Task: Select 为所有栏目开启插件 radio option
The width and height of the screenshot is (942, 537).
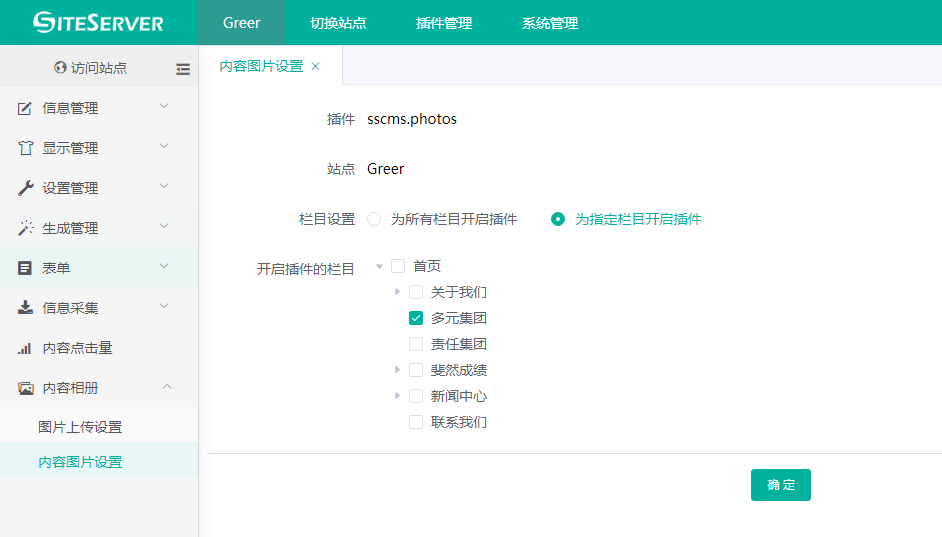Action: coord(374,219)
